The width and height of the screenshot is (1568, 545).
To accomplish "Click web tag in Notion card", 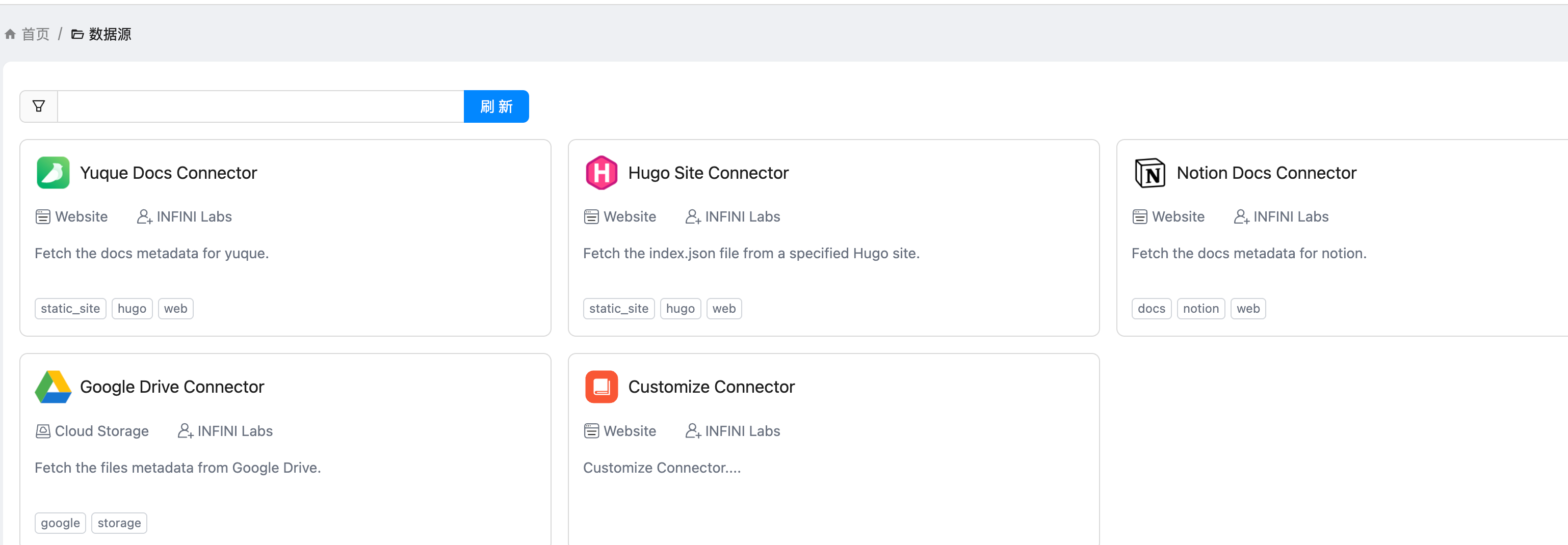I will tap(1248, 308).
